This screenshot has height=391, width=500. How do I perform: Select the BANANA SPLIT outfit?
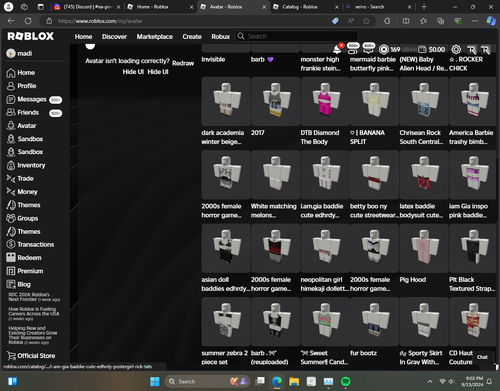374,101
